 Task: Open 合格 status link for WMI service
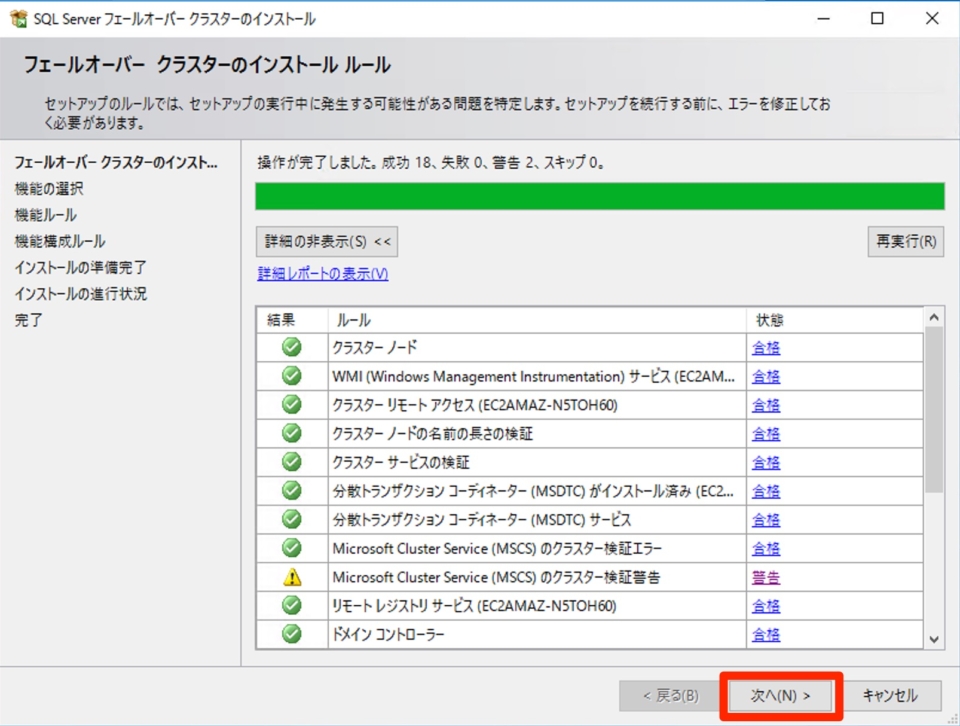click(766, 376)
